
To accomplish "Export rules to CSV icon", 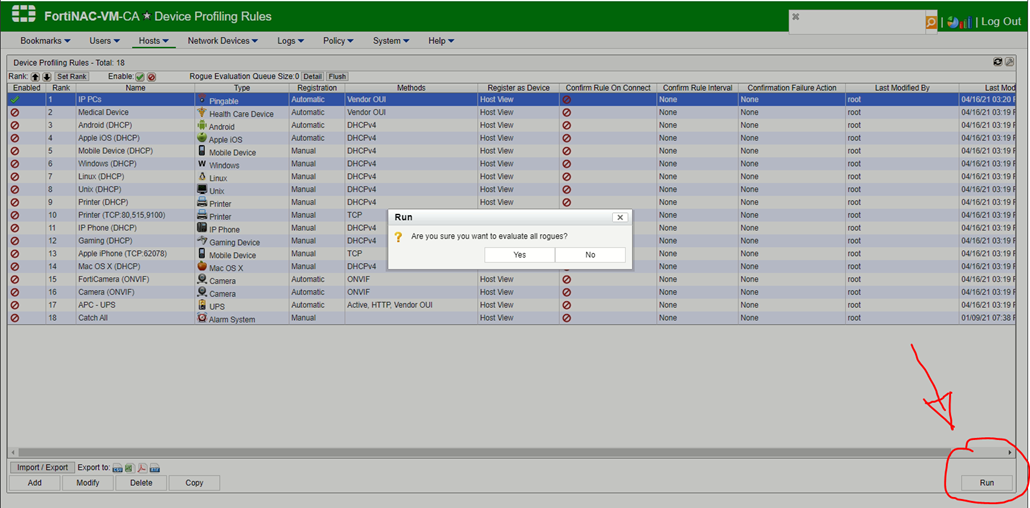I will click(x=117, y=468).
